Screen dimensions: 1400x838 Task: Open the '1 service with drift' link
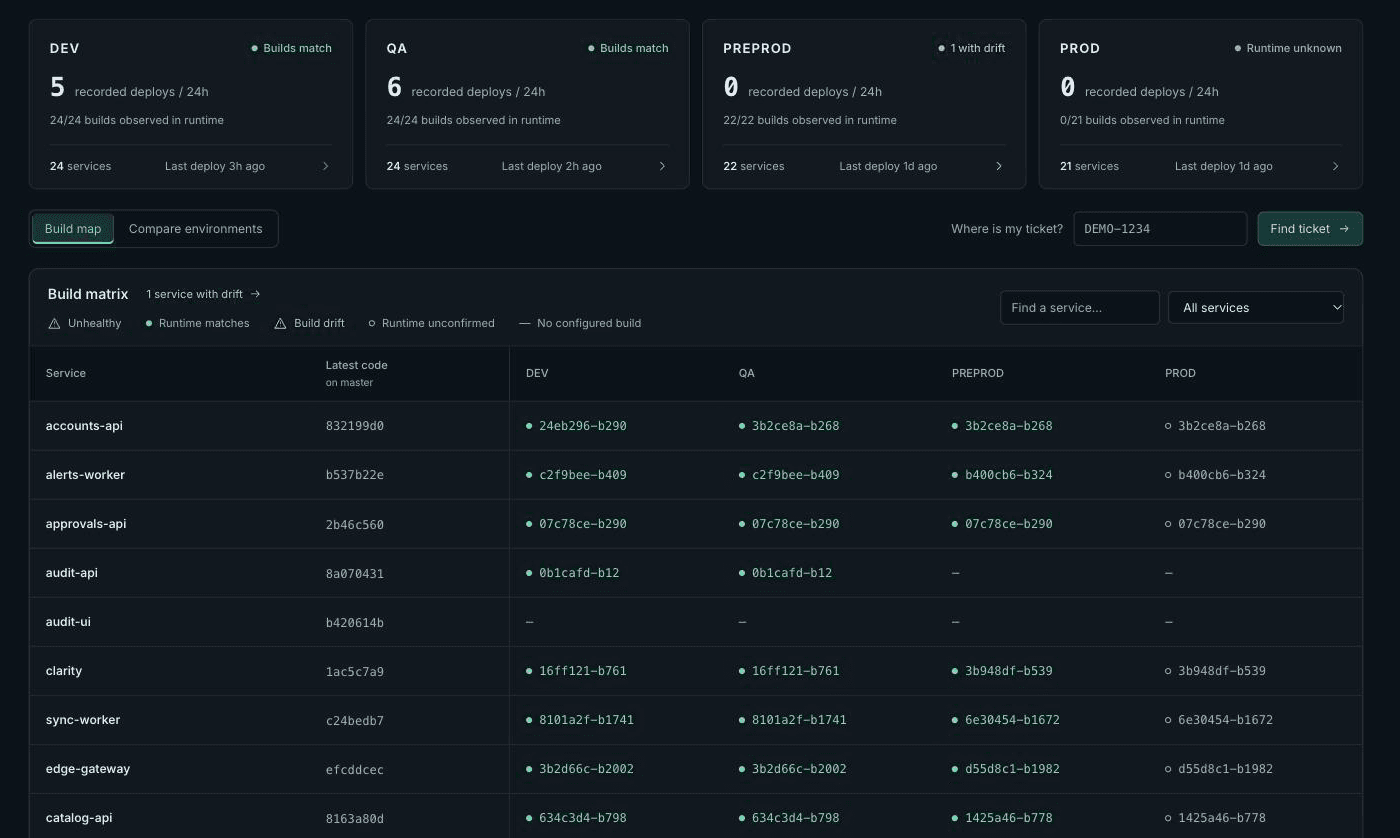coord(203,294)
